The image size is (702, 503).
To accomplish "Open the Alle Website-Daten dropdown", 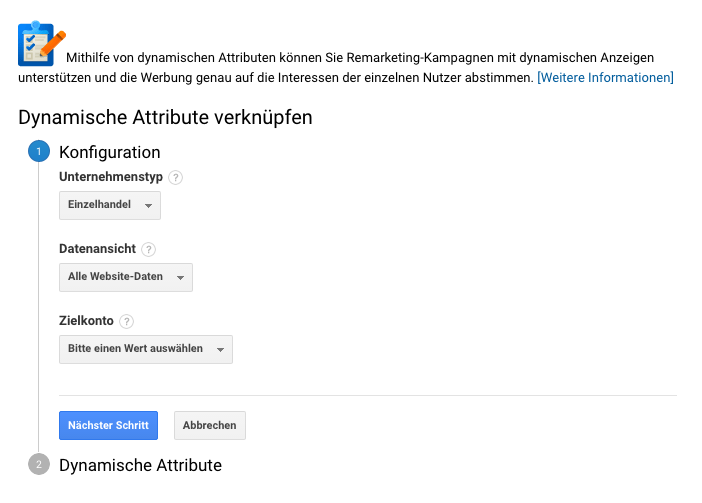I will click(126, 277).
